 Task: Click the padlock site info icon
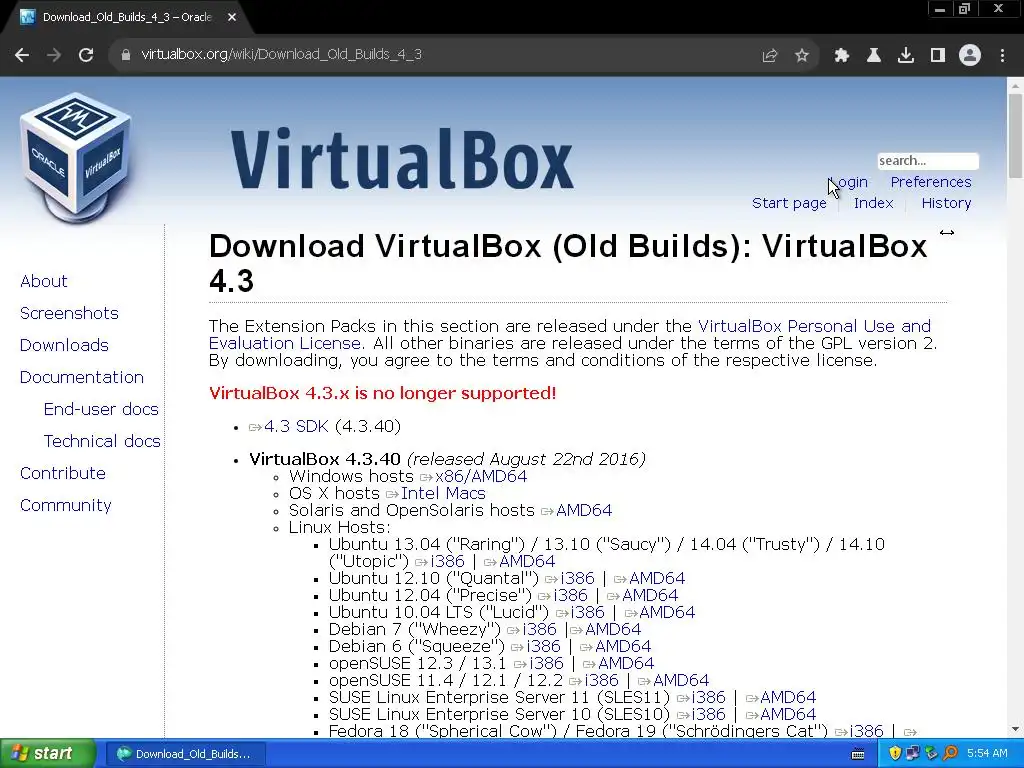click(126, 55)
